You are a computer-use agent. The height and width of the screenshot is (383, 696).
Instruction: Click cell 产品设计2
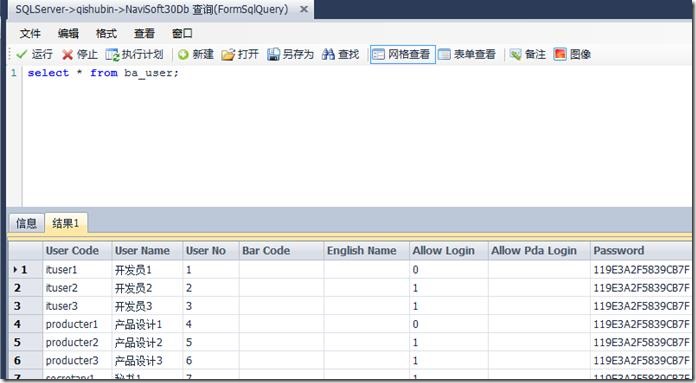pos(147,343)
